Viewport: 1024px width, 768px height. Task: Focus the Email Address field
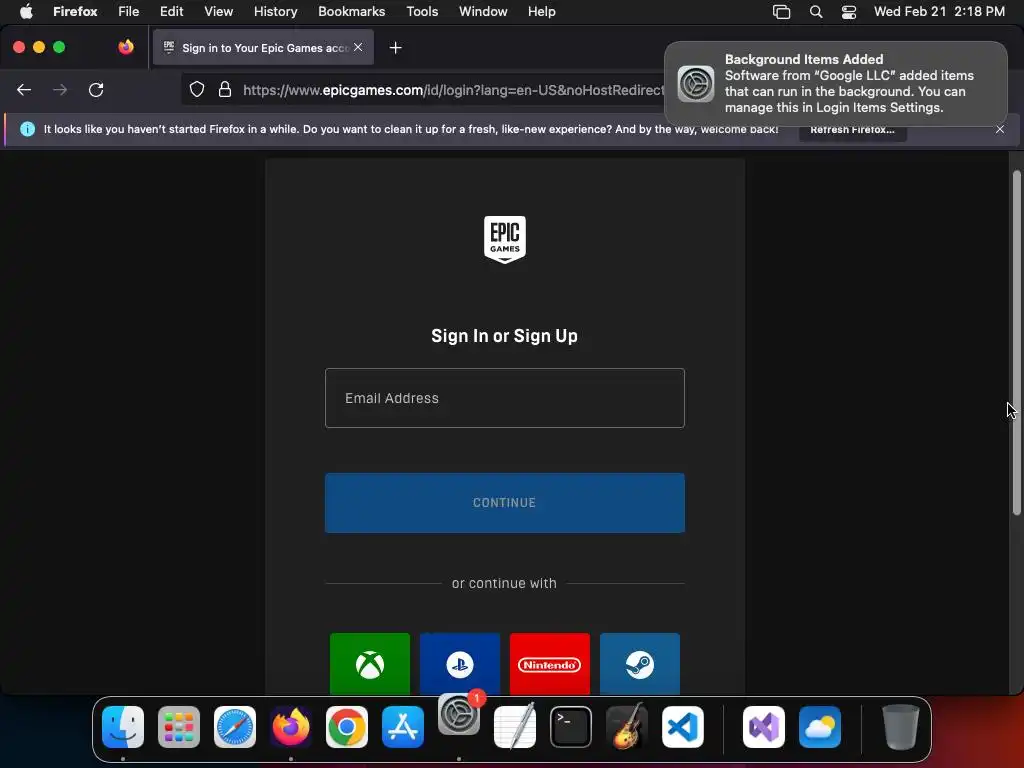point(505,398)
